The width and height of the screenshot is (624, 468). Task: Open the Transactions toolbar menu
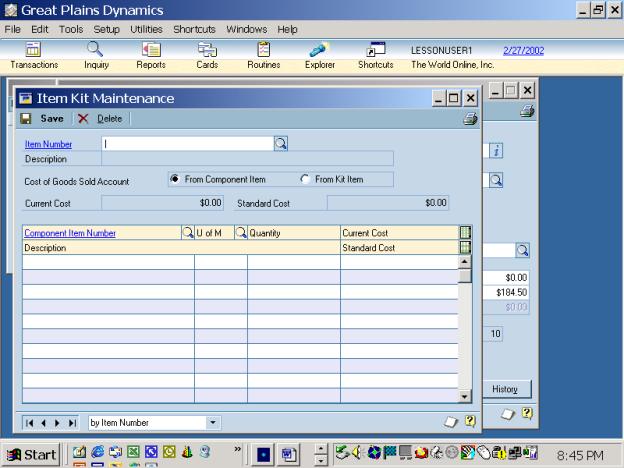point(34,56)
